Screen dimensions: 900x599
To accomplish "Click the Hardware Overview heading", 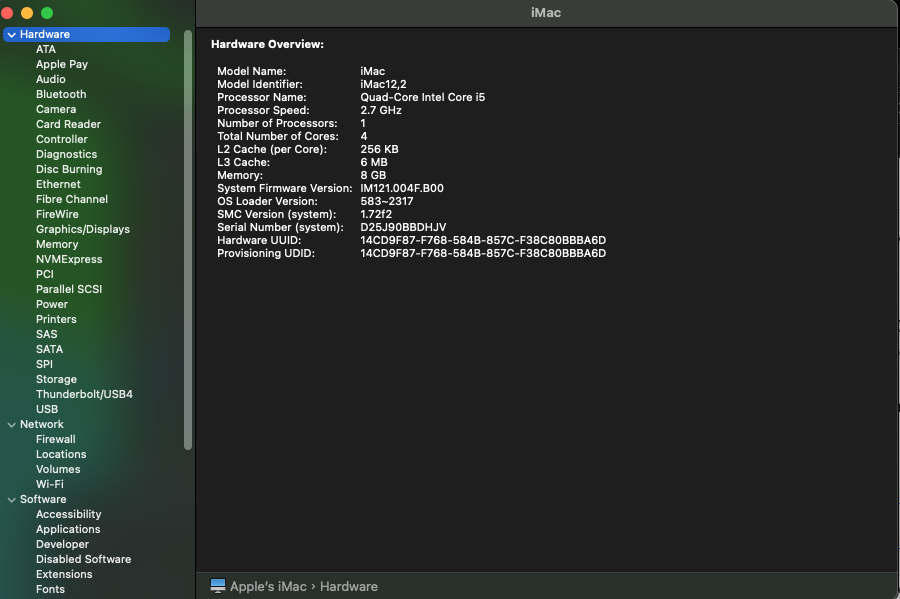I will click(x=267, y=44).
